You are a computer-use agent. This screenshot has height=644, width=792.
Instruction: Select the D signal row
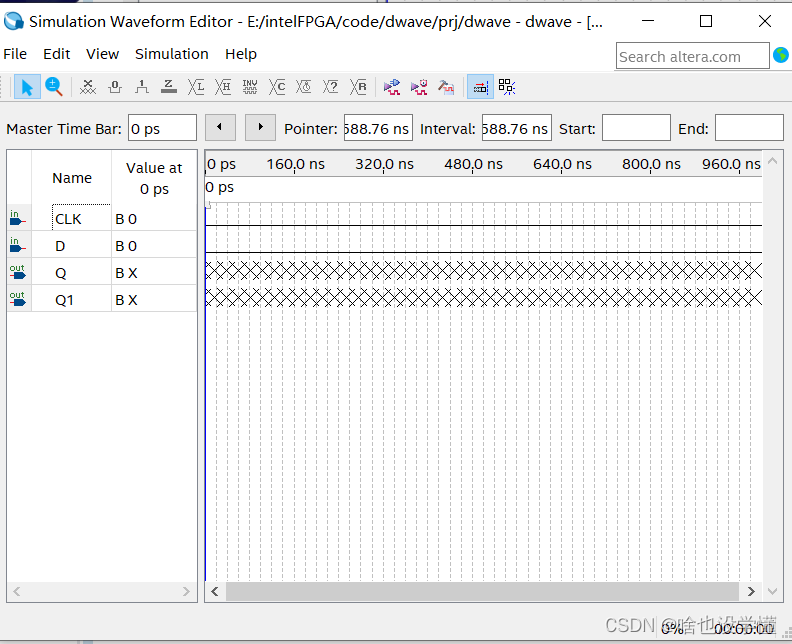pyautogui.click(x=60, y=246)
